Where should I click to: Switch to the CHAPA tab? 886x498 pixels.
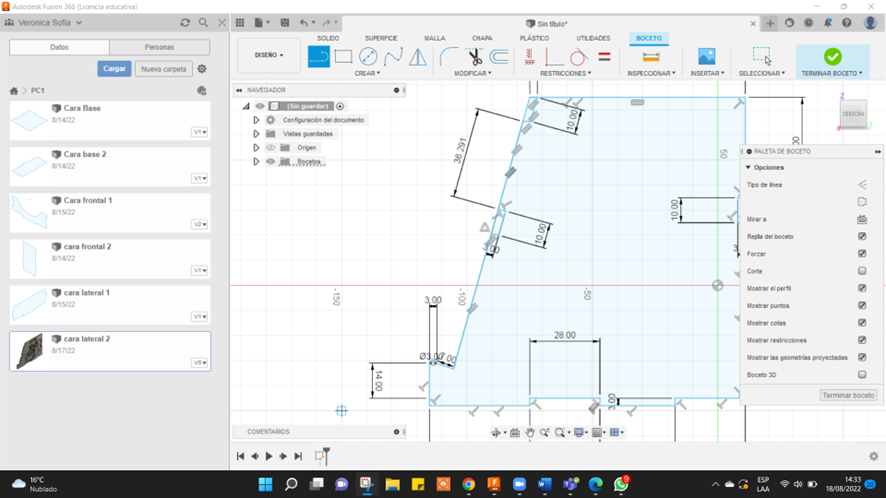pyautogui.click(x=482, y=38)
